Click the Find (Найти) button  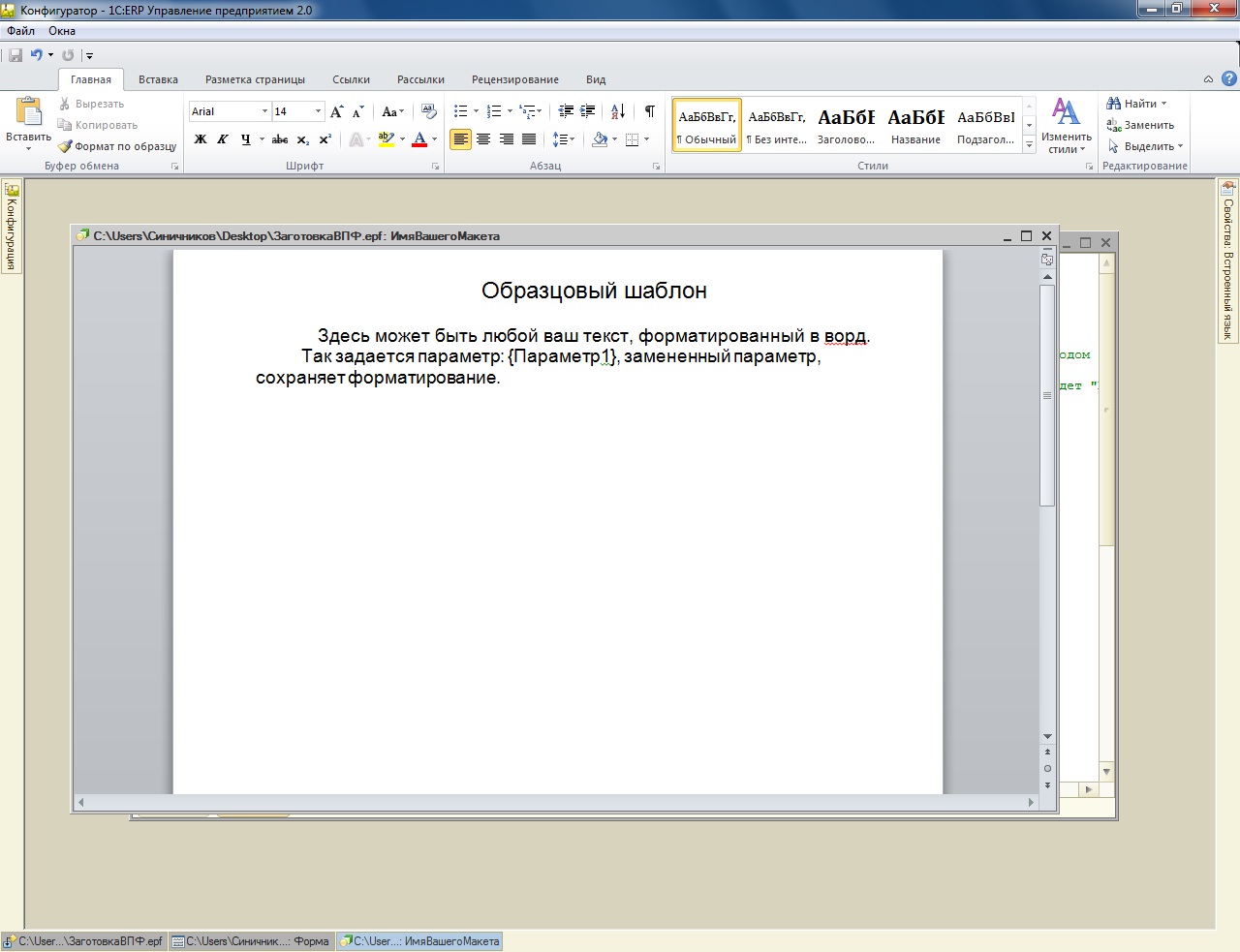coord(1136,104)
